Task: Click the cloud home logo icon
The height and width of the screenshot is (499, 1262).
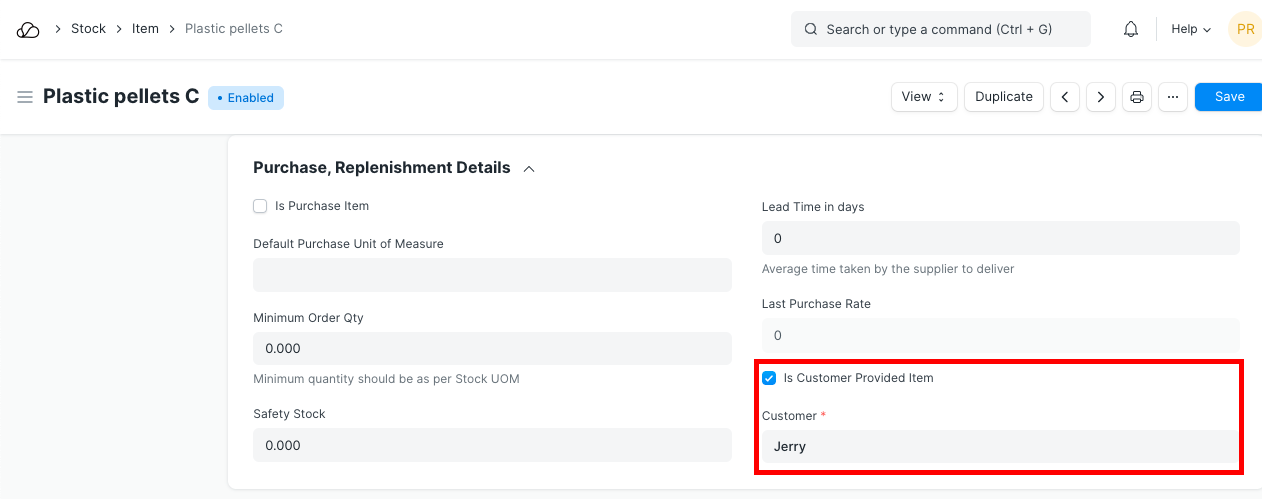Action: (x=28, y=29)
